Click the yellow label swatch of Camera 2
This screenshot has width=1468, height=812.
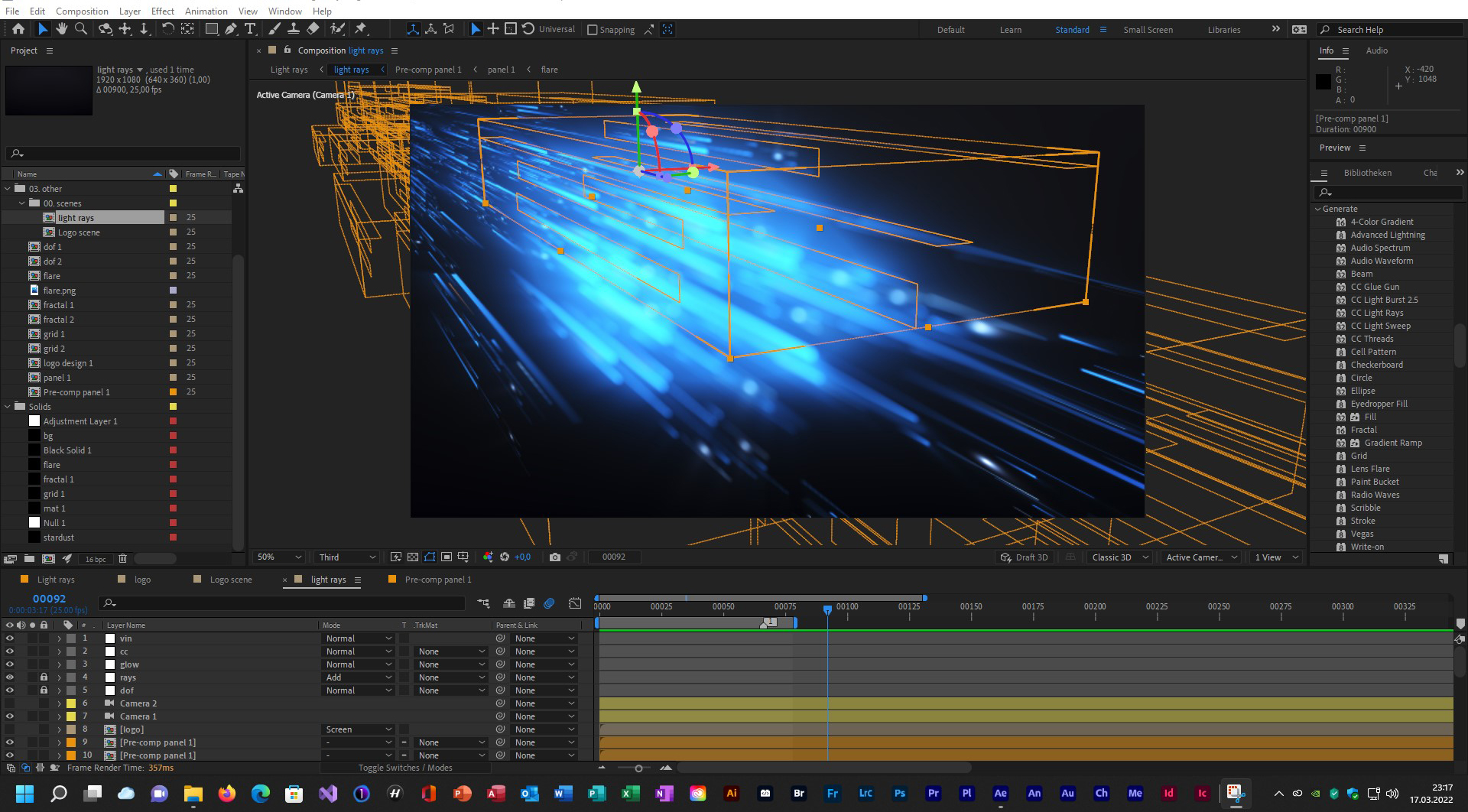coord(71,703)
